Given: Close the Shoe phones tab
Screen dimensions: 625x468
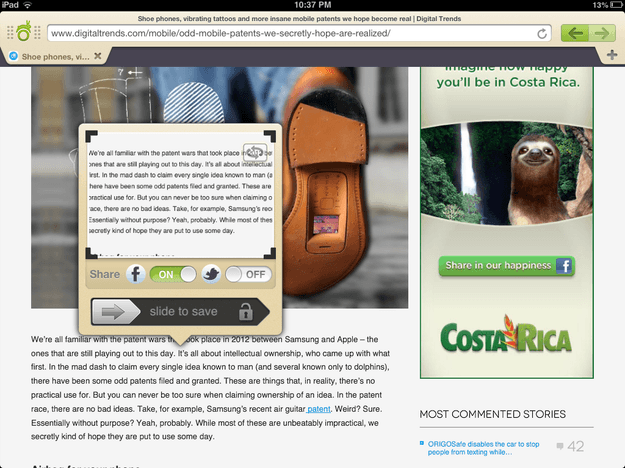Looking at the screenshot, I should click(x=98, y=56).
